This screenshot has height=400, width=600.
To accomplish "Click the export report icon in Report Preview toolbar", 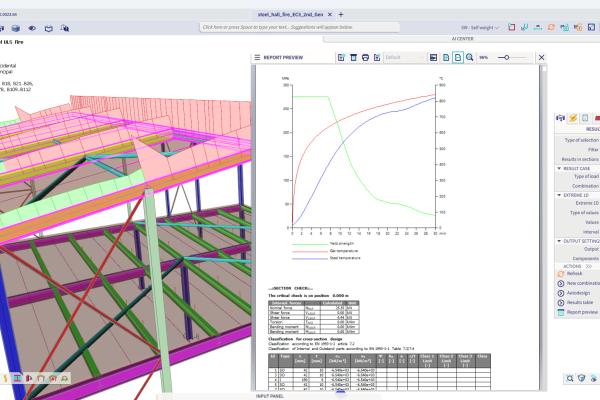I will point(341,57).
